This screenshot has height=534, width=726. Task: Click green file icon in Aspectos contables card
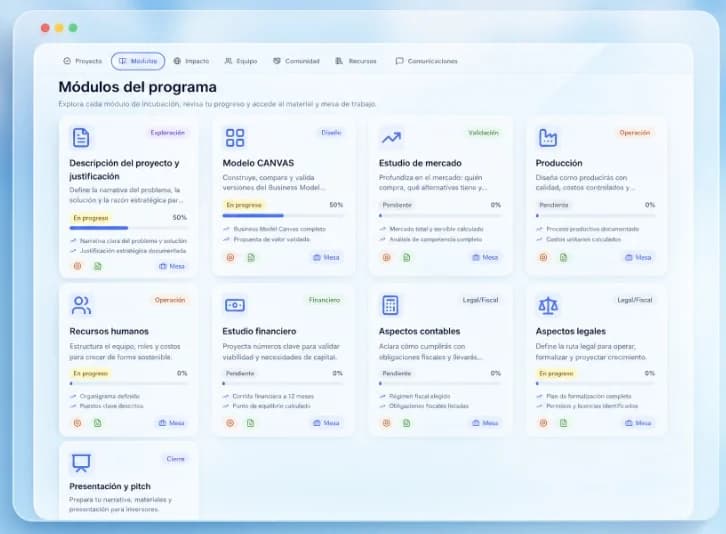point(407,423)
